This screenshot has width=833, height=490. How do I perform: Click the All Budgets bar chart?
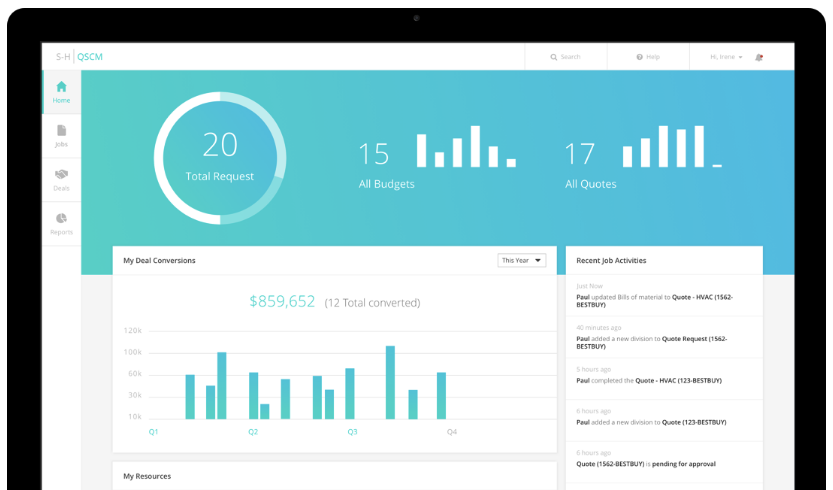(x=466, y=146)
